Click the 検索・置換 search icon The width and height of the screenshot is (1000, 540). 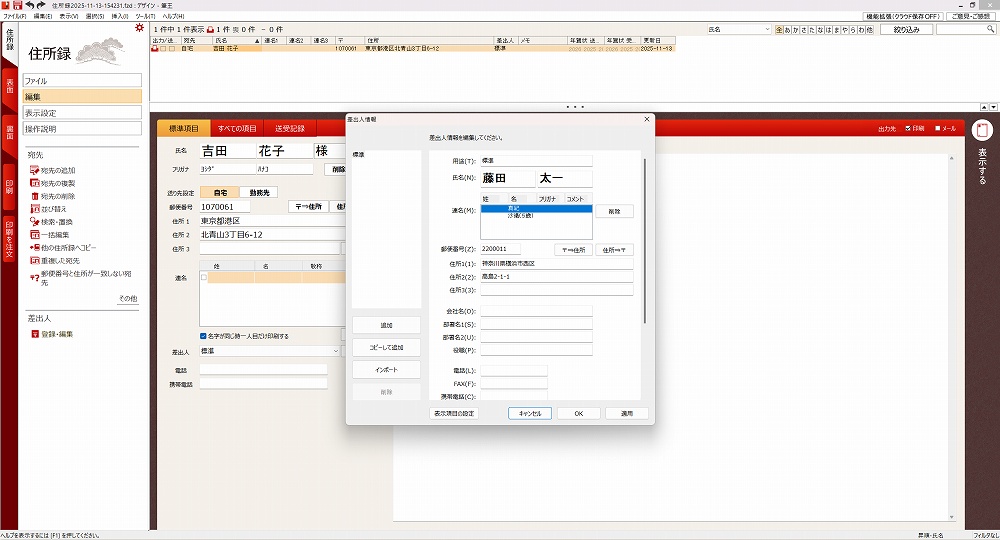coord(34,222)
